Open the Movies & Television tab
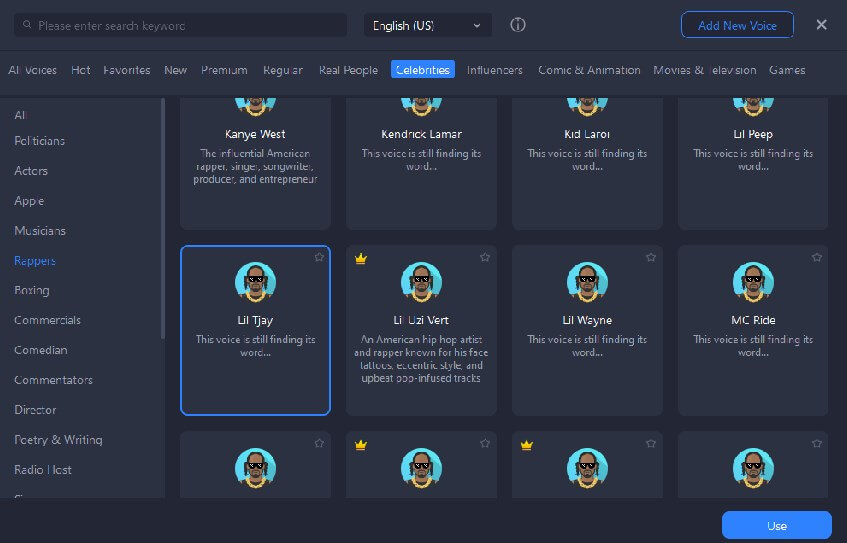This screenshot has width=847, height=543. tap(704, 70)
